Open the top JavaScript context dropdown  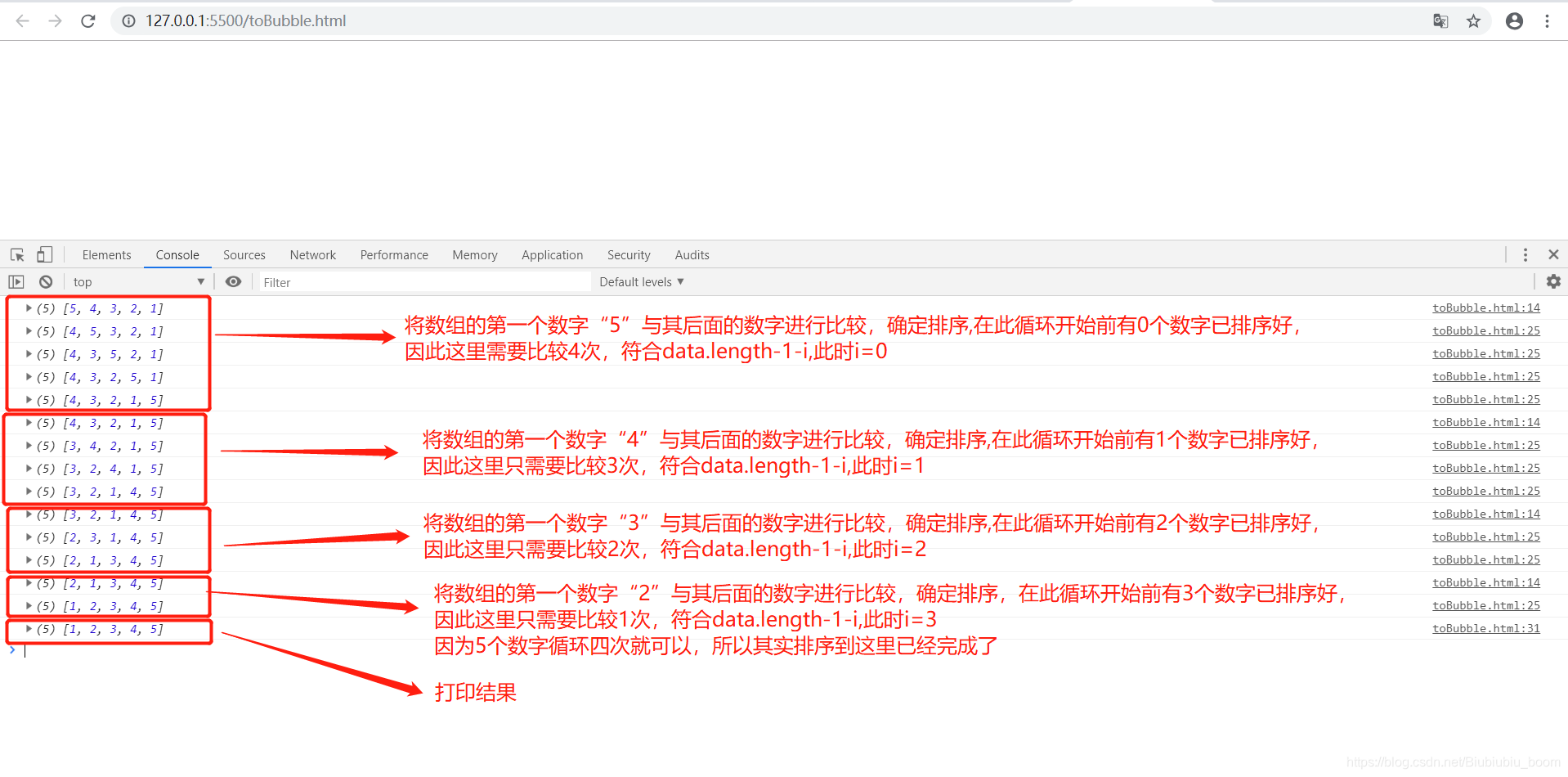coord(139,281)
